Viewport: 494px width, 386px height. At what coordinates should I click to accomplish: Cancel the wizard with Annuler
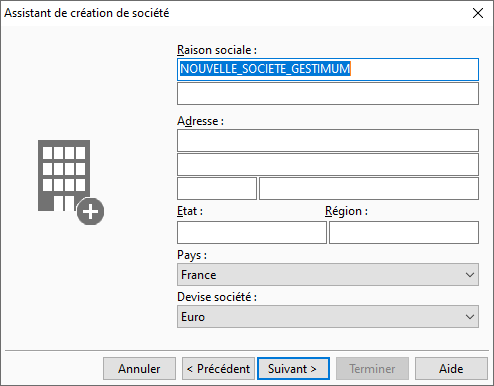(x=139, y=369)
